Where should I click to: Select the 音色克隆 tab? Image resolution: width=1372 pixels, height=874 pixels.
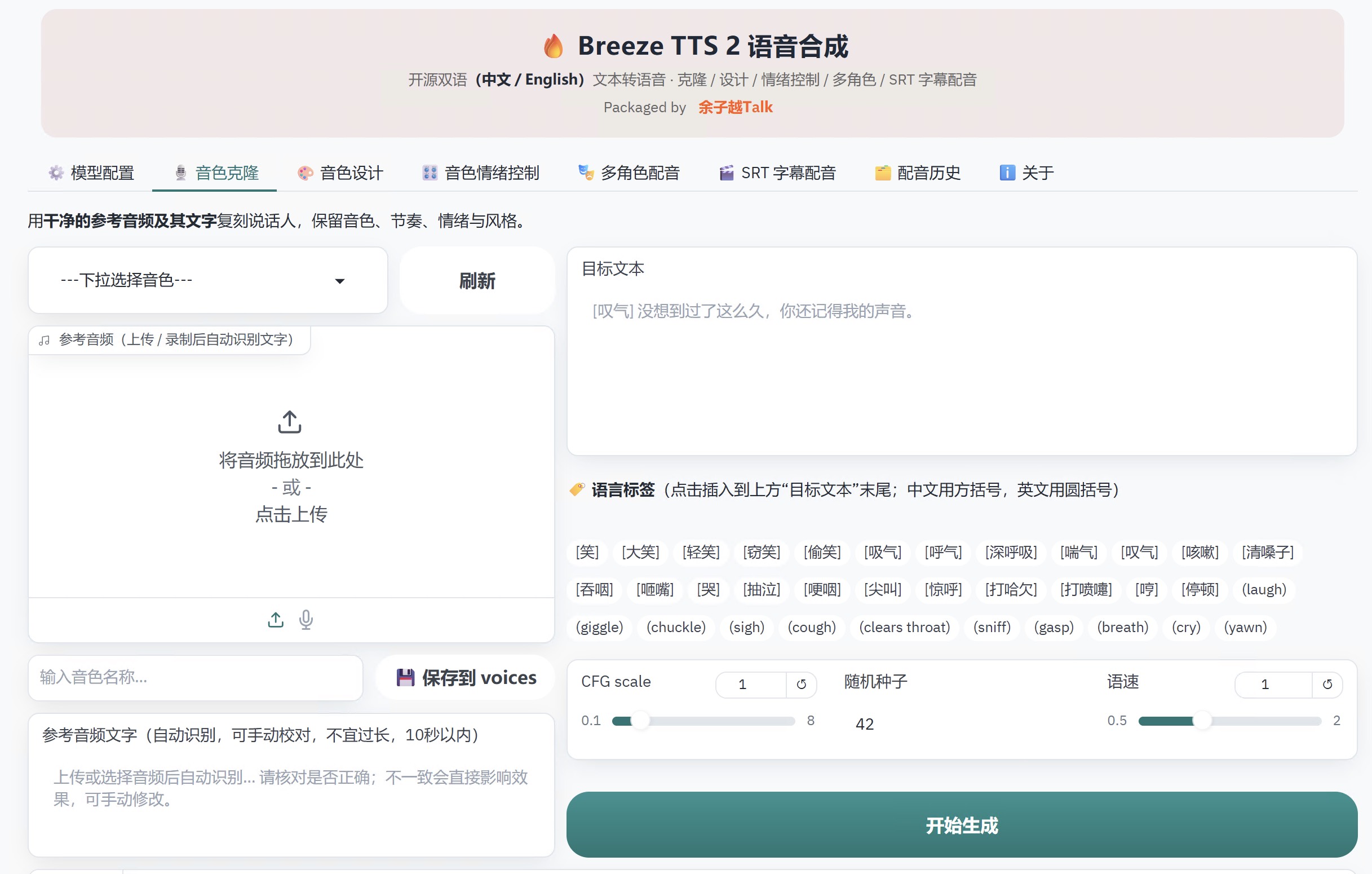215,173
